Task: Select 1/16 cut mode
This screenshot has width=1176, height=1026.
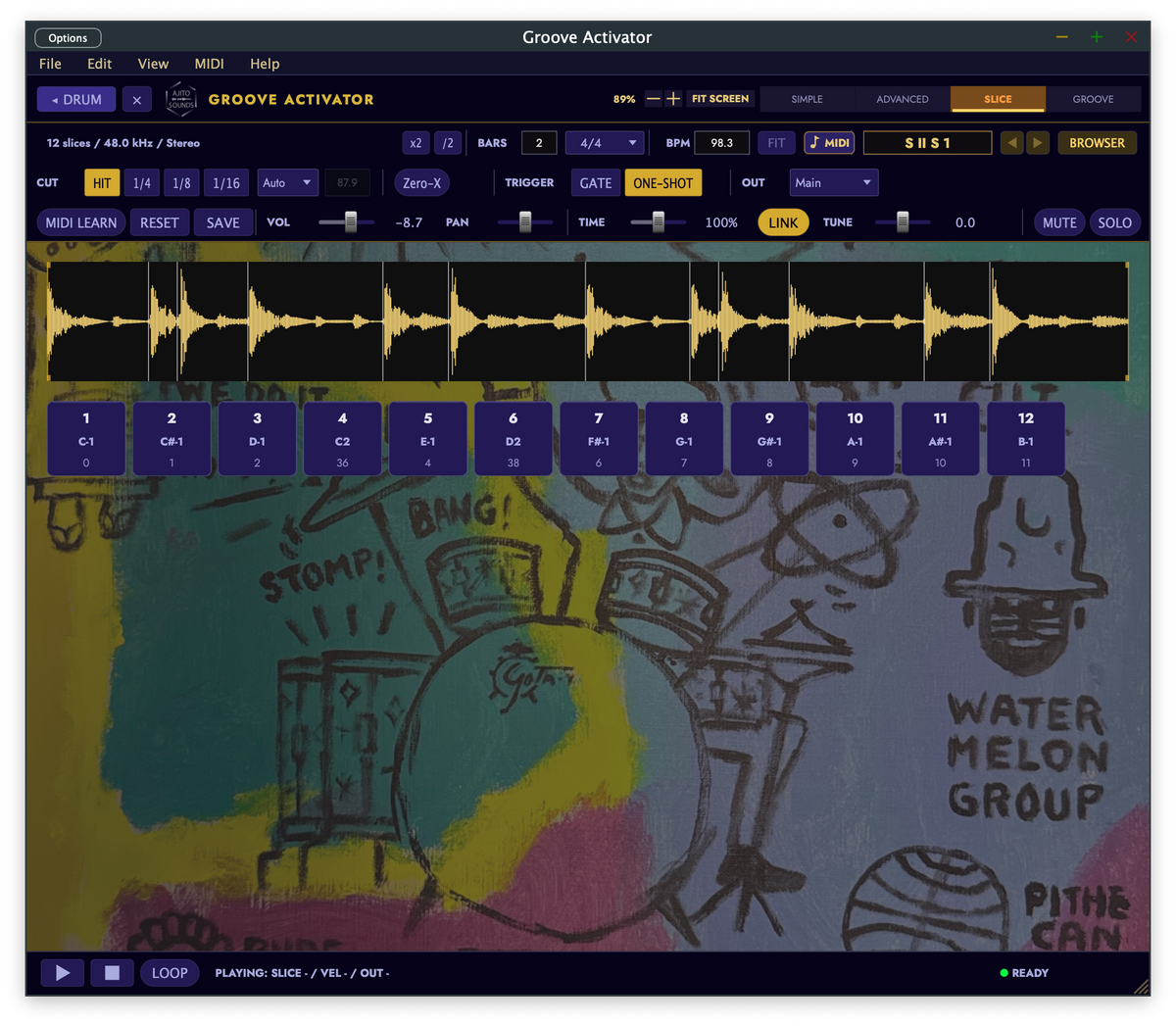Action: pos(226,183)
